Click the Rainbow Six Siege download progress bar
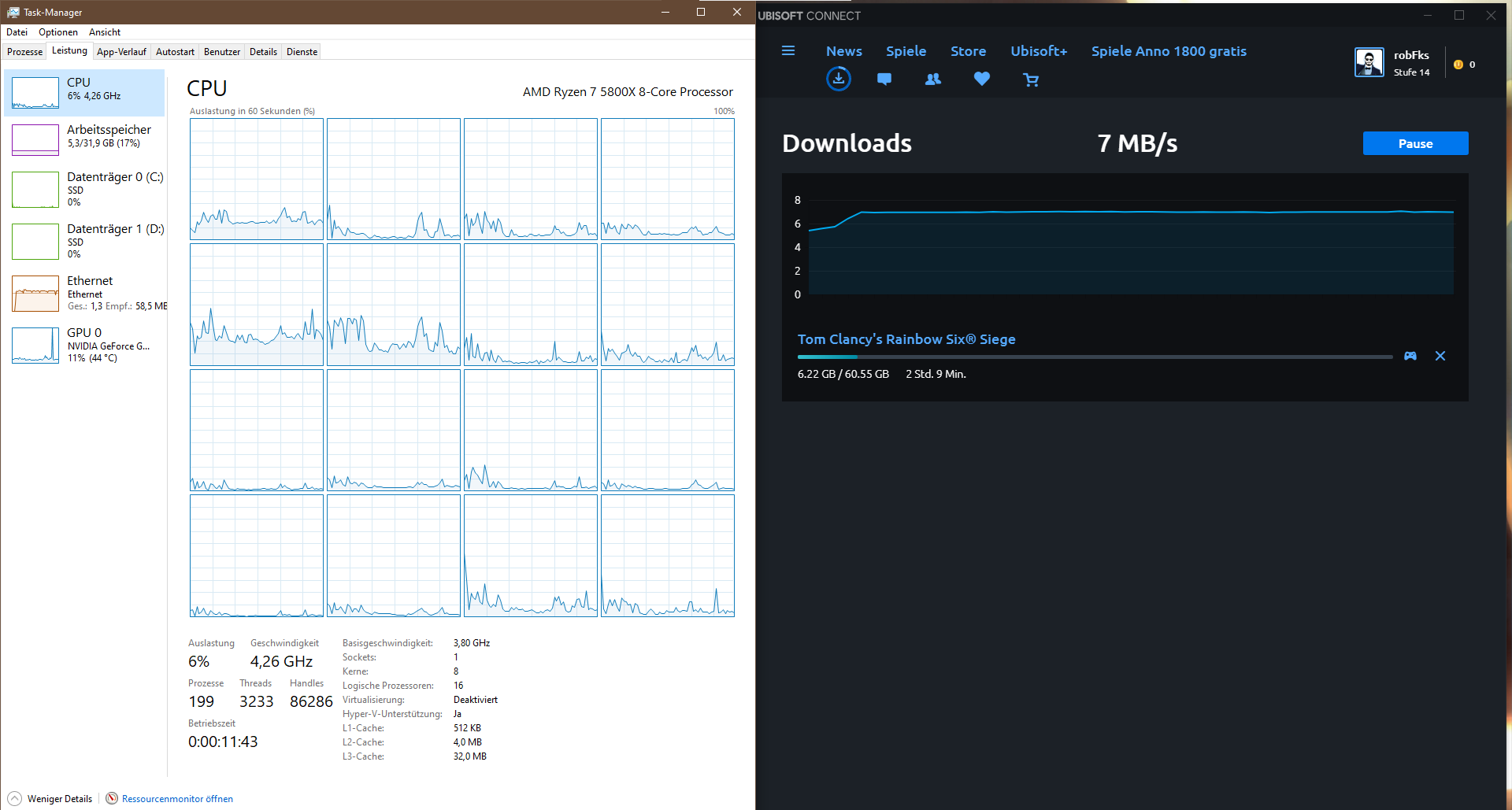Image resolution: width=1512 pixels, height=810 pixels. click(1095, 357)
